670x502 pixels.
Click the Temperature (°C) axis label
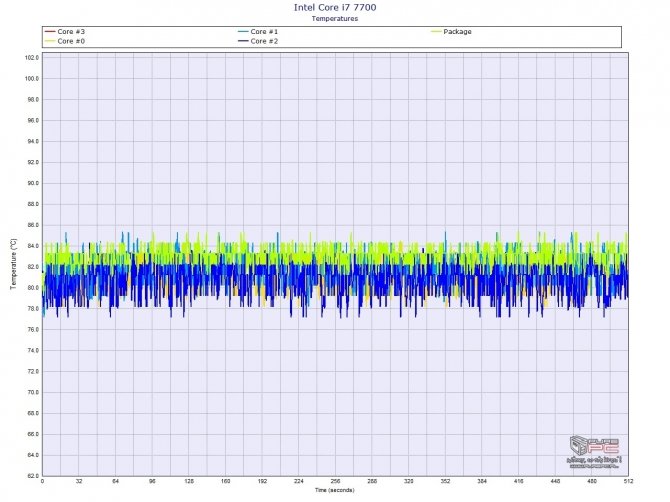tap(13, 264)
